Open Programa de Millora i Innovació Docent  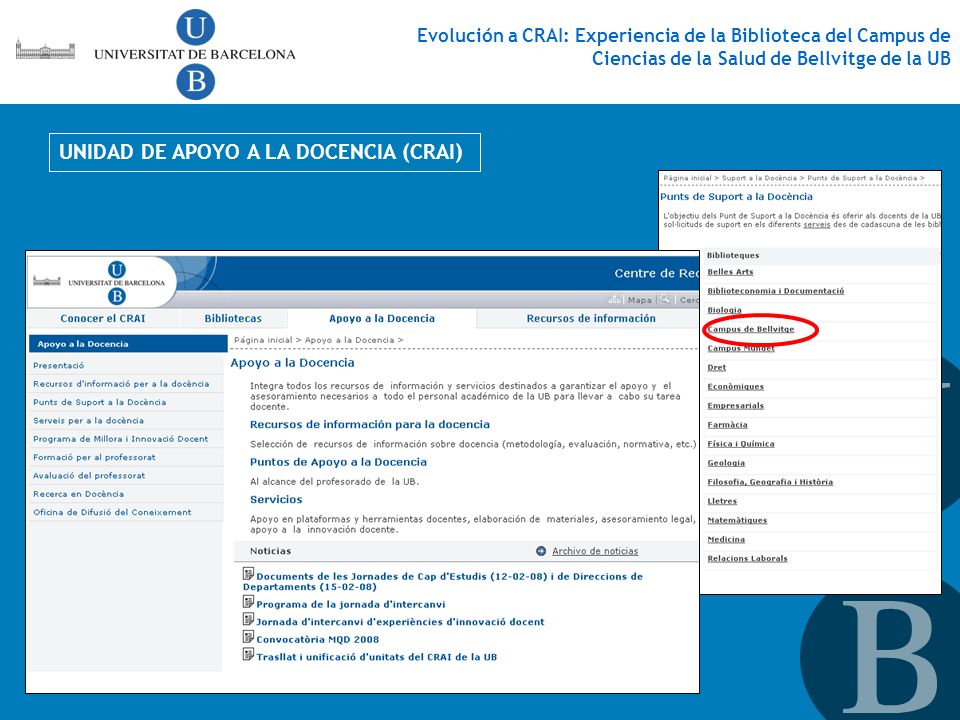[121, 439]
